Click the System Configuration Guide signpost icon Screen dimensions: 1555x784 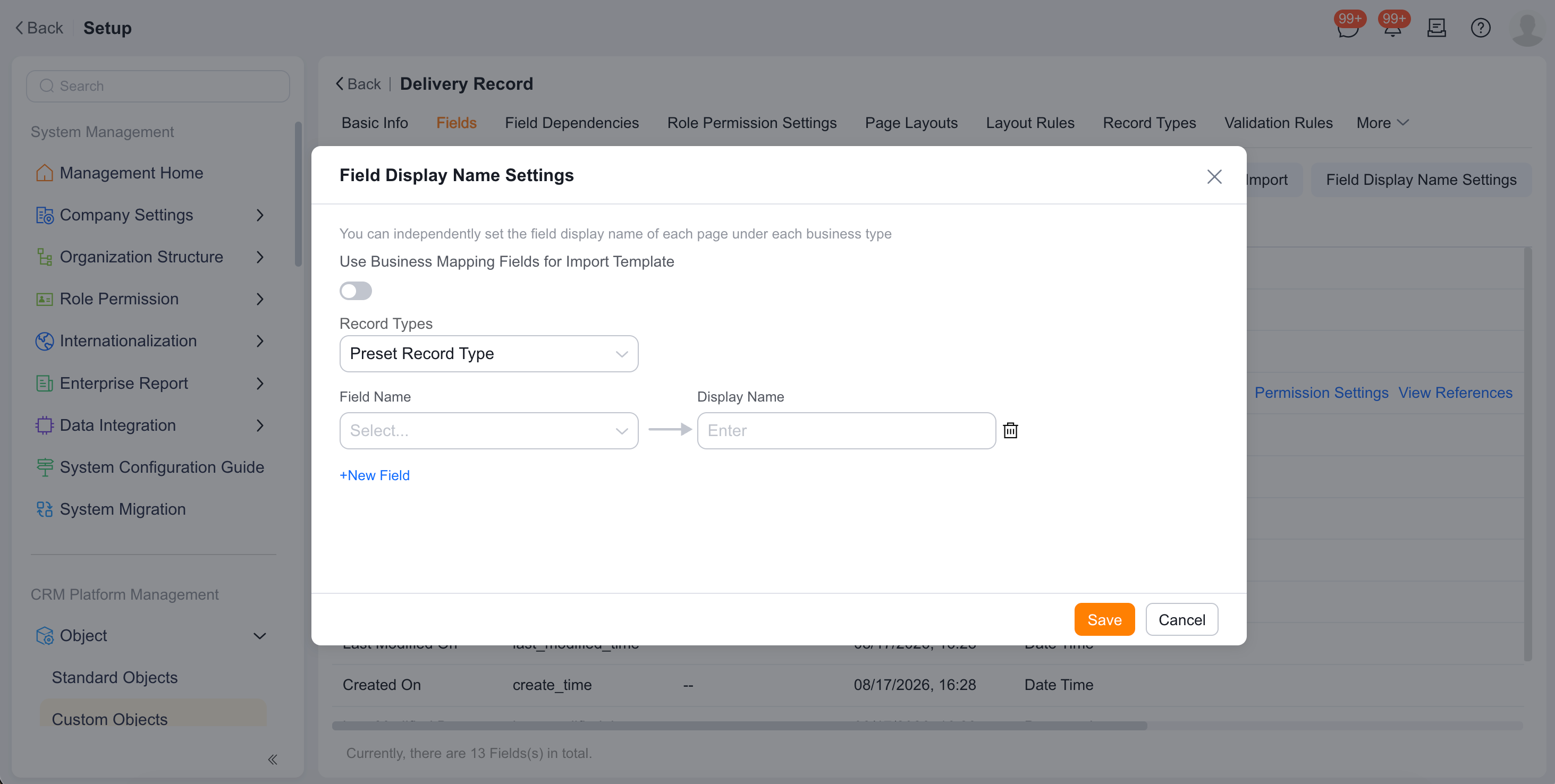tap(44, 467)
